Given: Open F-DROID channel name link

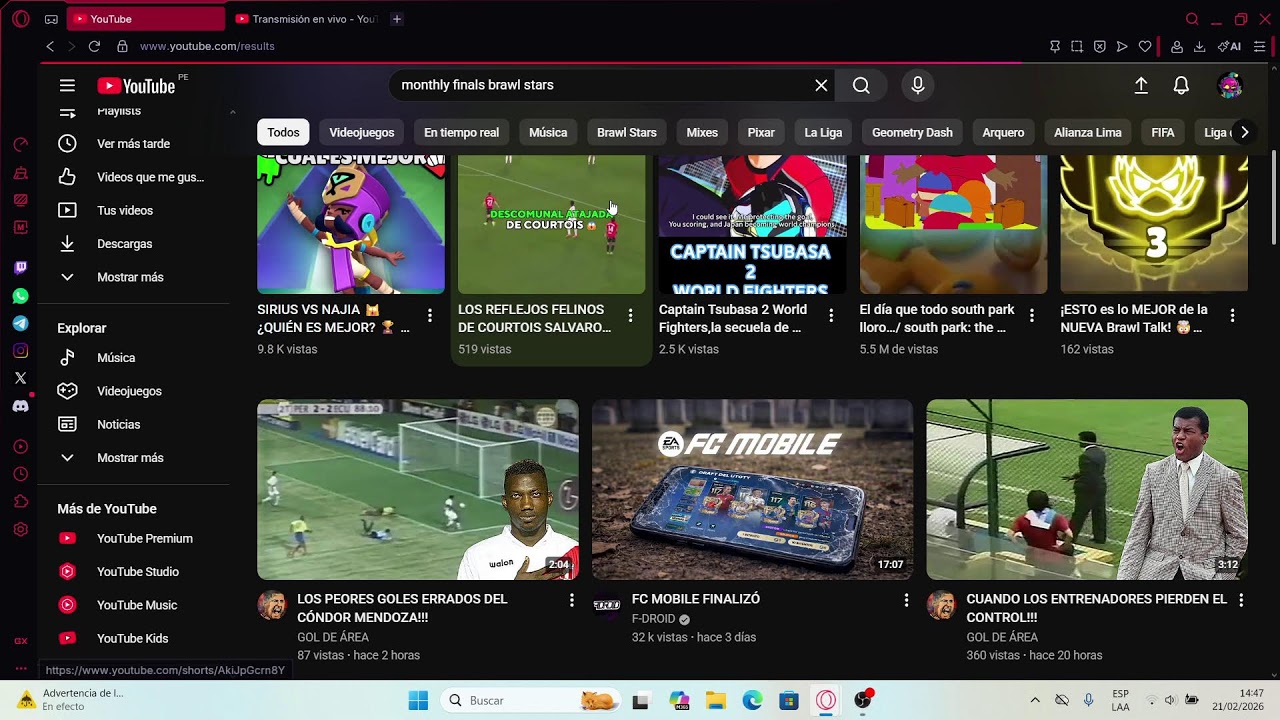Looking at the screenshot, I should (x=653, y=619).
